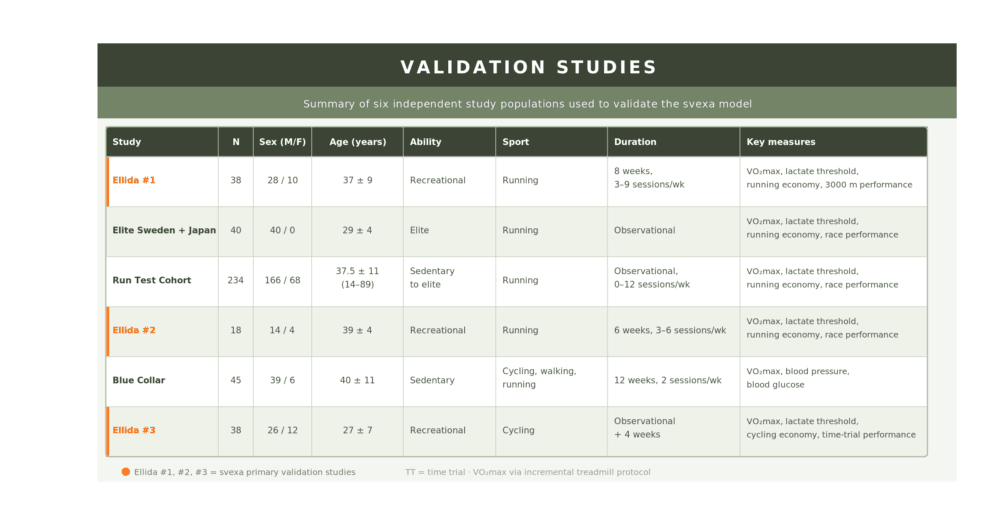Select the Elite Sweden + Japan study name
Viewport: 1000px width, 525px height.
(164, 230)
